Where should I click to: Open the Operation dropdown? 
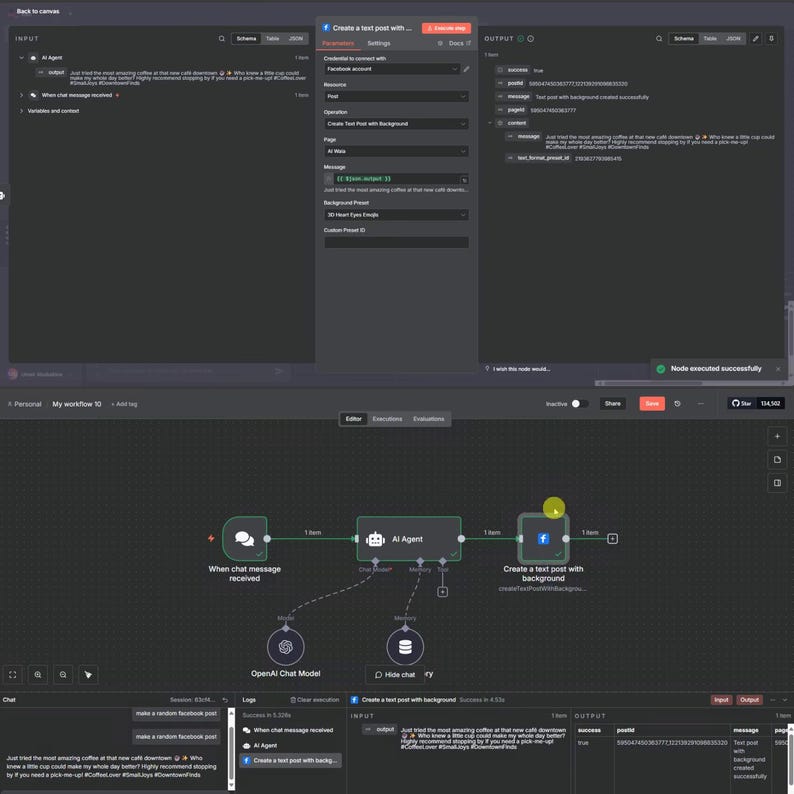click(x=396, y=124)
